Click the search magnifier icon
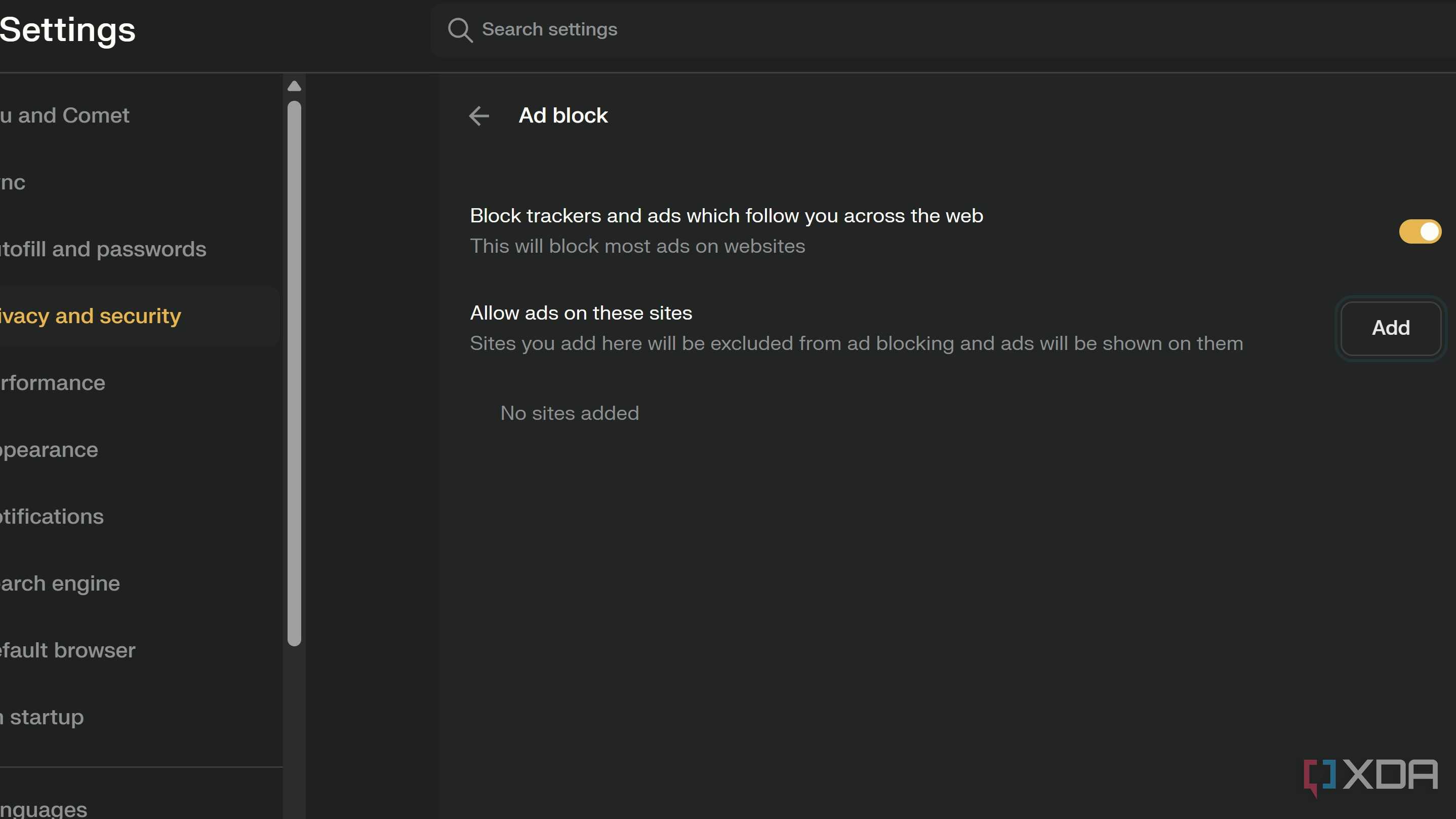1456x819 pixels. 460,29
